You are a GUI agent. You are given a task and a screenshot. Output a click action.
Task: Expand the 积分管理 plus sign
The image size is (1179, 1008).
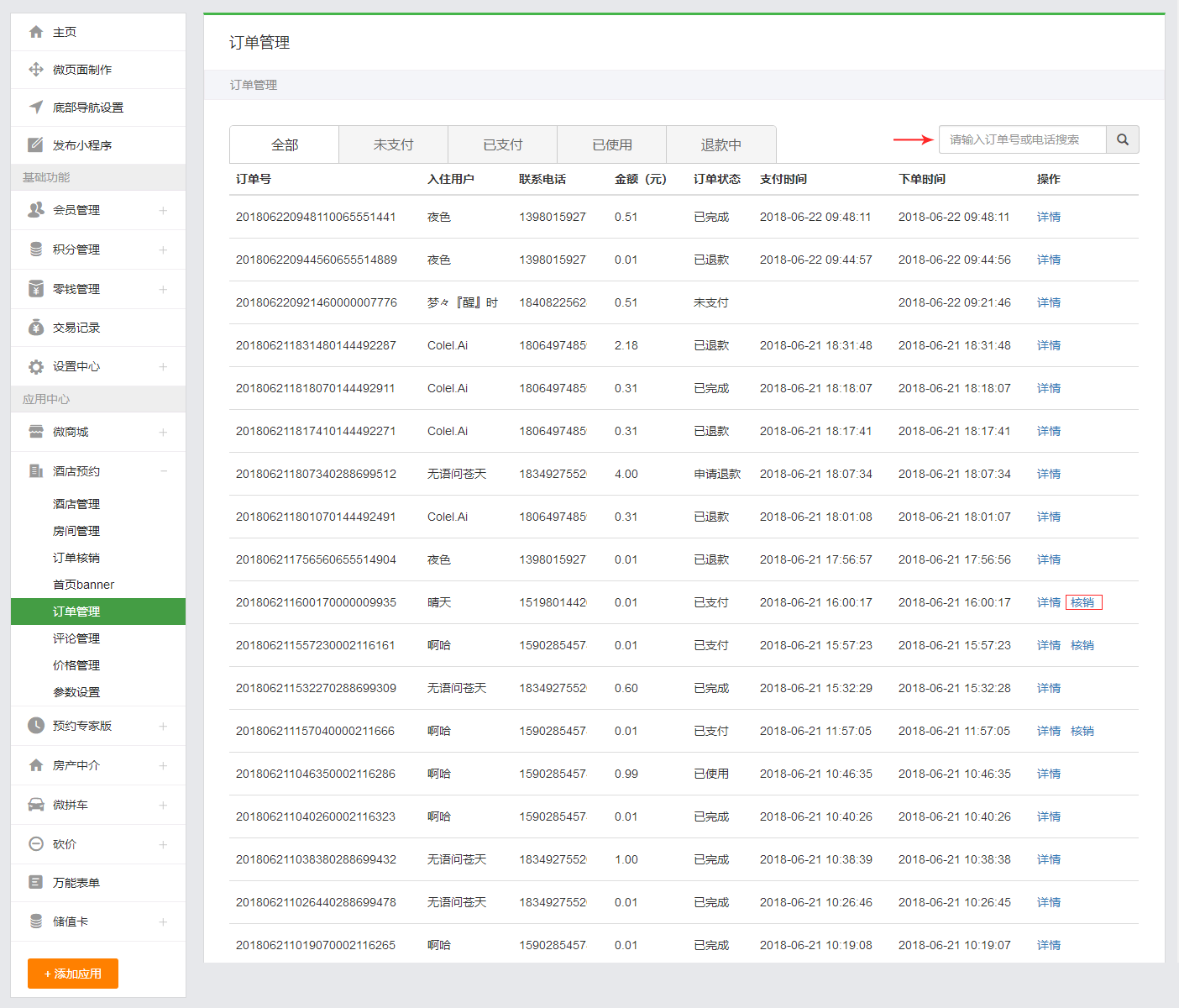[163, 249]
